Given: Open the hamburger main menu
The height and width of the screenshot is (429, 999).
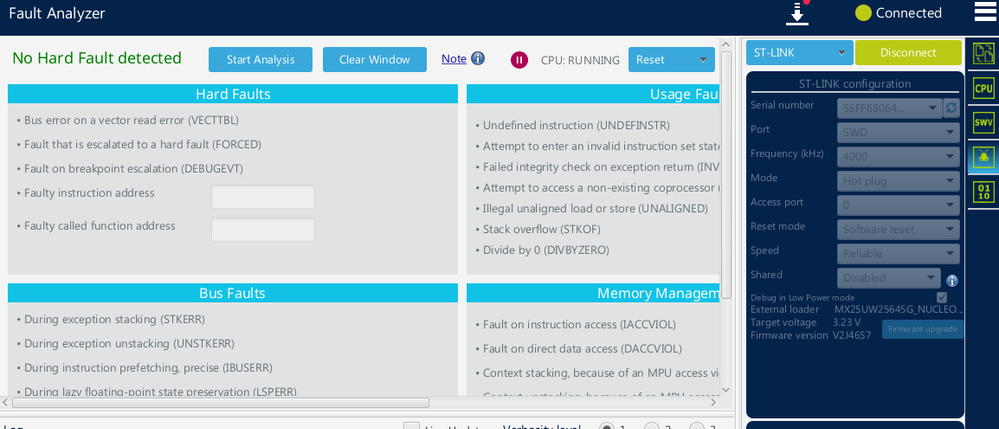Looking at the screenshot, I should (984, 12).
